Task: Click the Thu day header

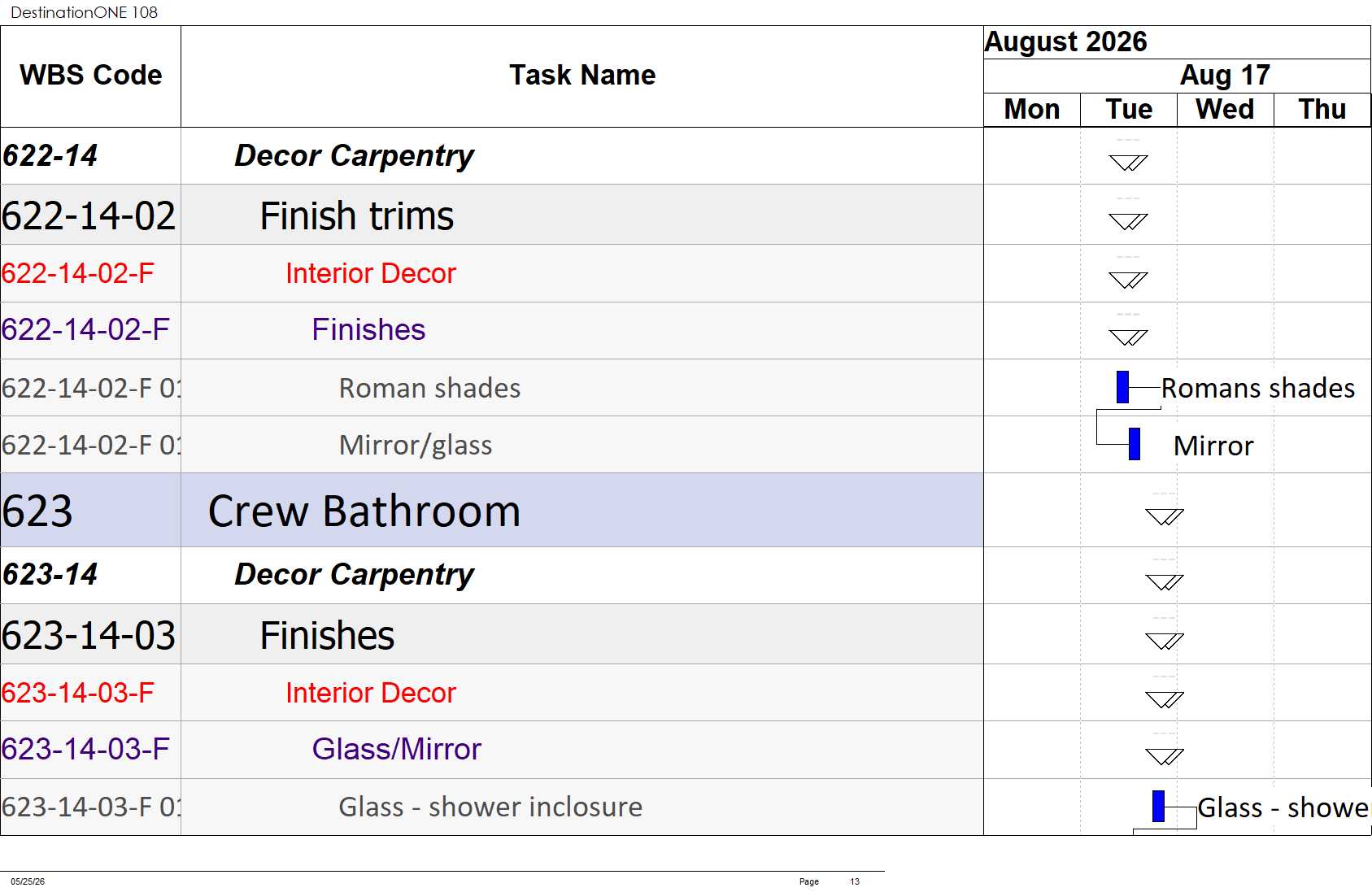Action: click(1322, 110)
